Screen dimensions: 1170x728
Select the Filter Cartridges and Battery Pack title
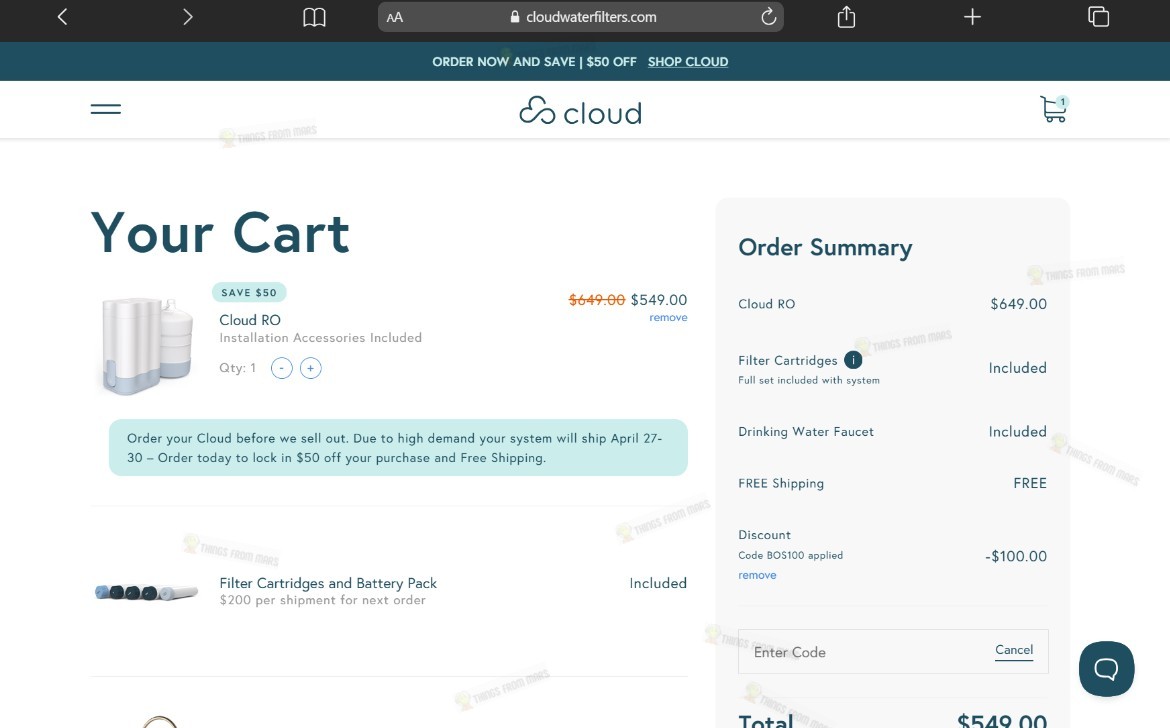click(x=328, y=583)
